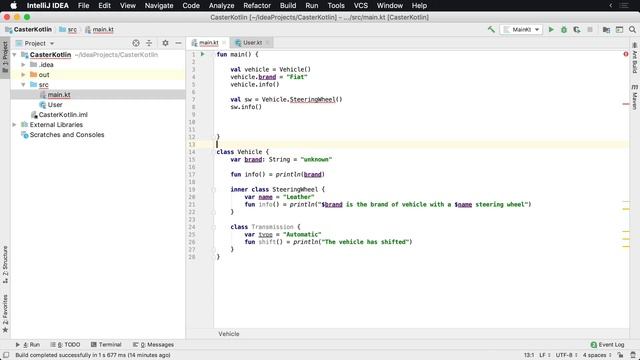The width and height of the screenshot is (640, 360).
Task: Click the Vehicle breadcrumb below editor
Action: coord(229,334)
